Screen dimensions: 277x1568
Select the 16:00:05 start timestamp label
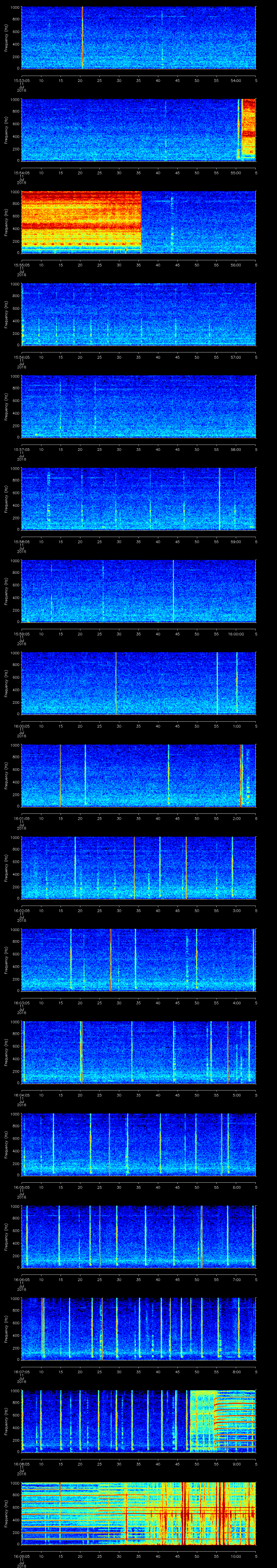21,726
